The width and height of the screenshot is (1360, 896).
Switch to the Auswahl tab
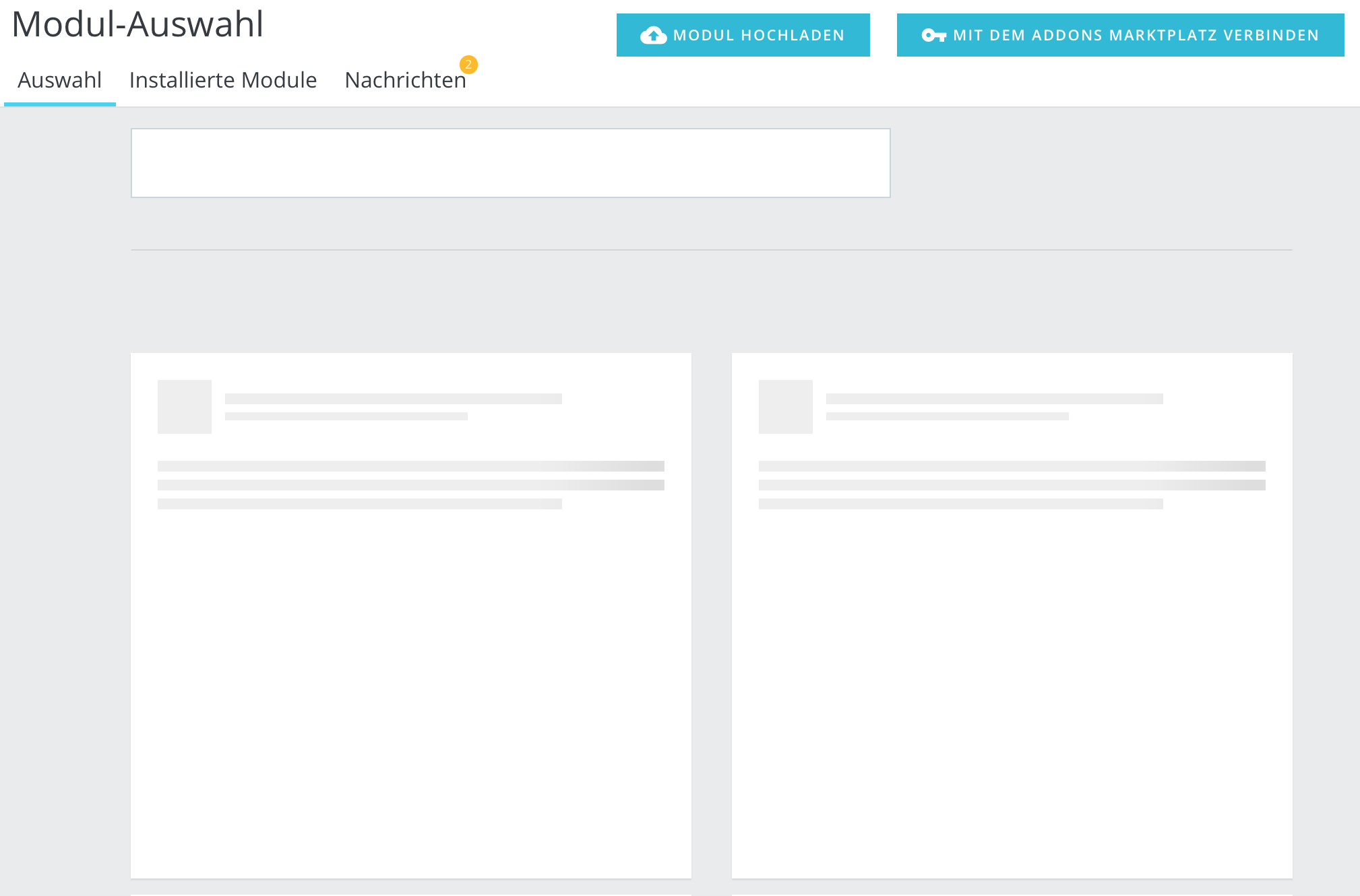[x=59, y=80]
